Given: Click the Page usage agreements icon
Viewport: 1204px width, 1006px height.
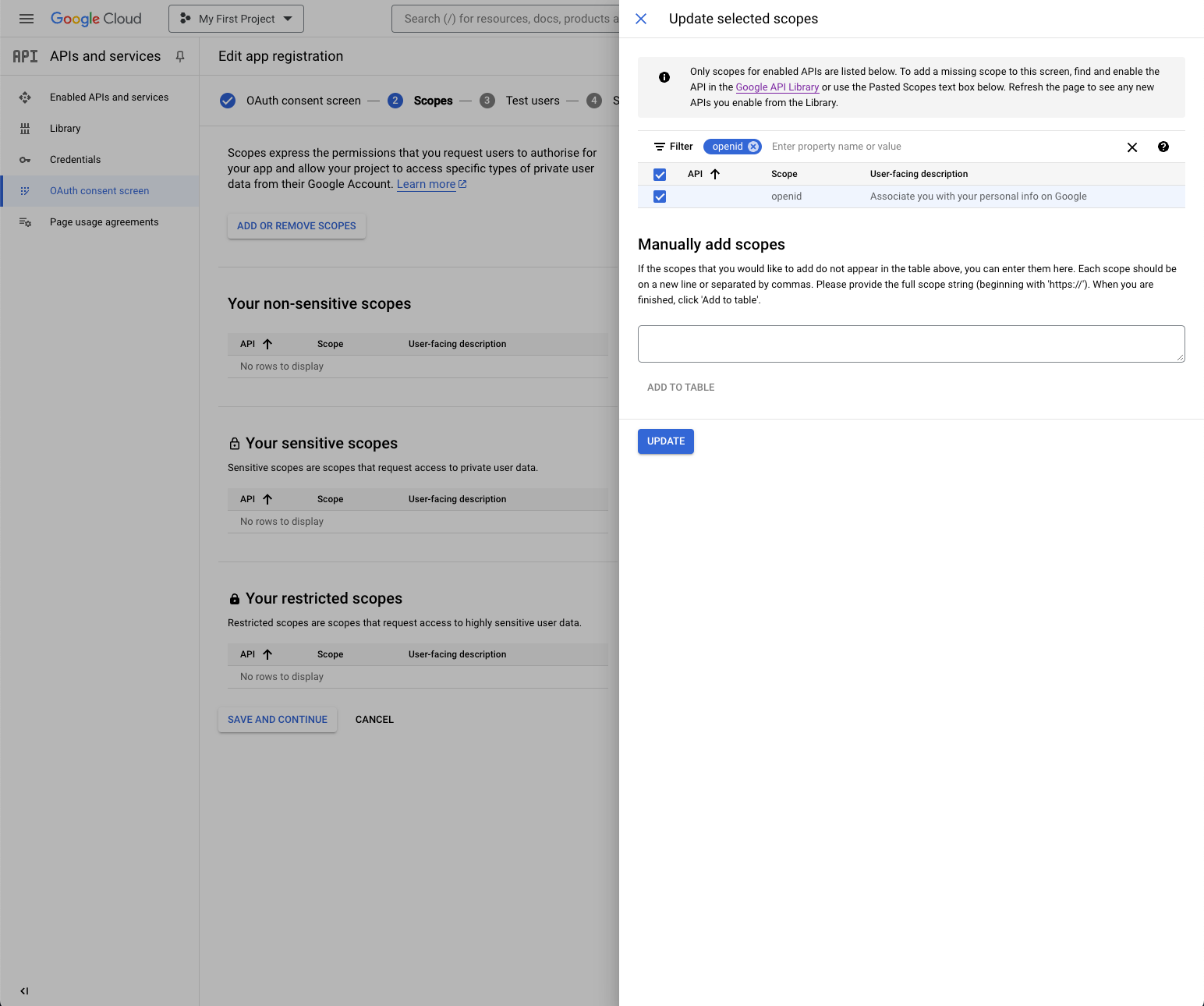Looking at the screenshot, I should (x=25, y=222).
